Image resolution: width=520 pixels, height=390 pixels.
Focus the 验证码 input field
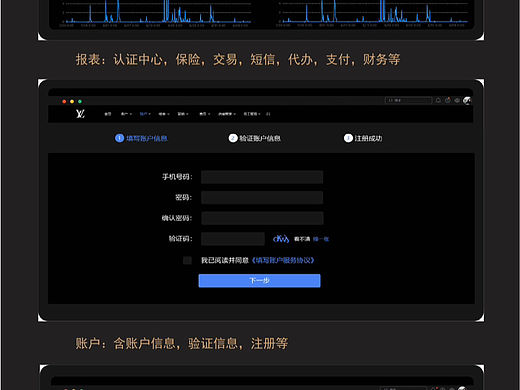tap(233, 239)
